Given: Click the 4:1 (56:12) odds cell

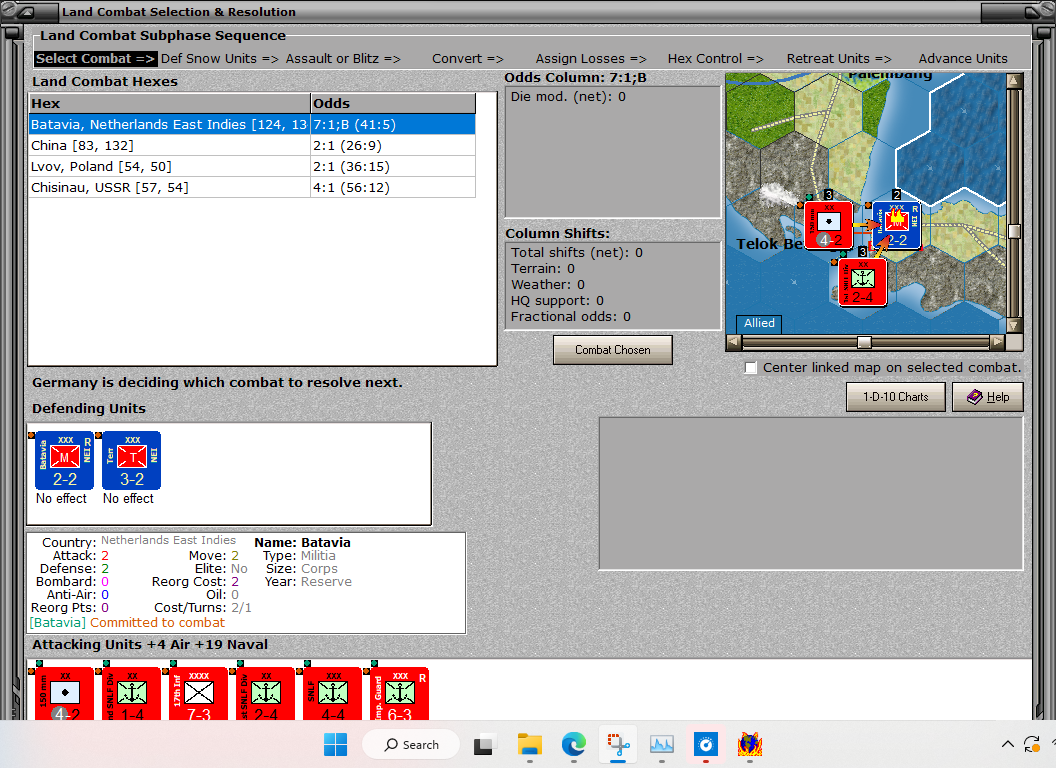Looking at the screenshot, I should (x=393, y=187).
